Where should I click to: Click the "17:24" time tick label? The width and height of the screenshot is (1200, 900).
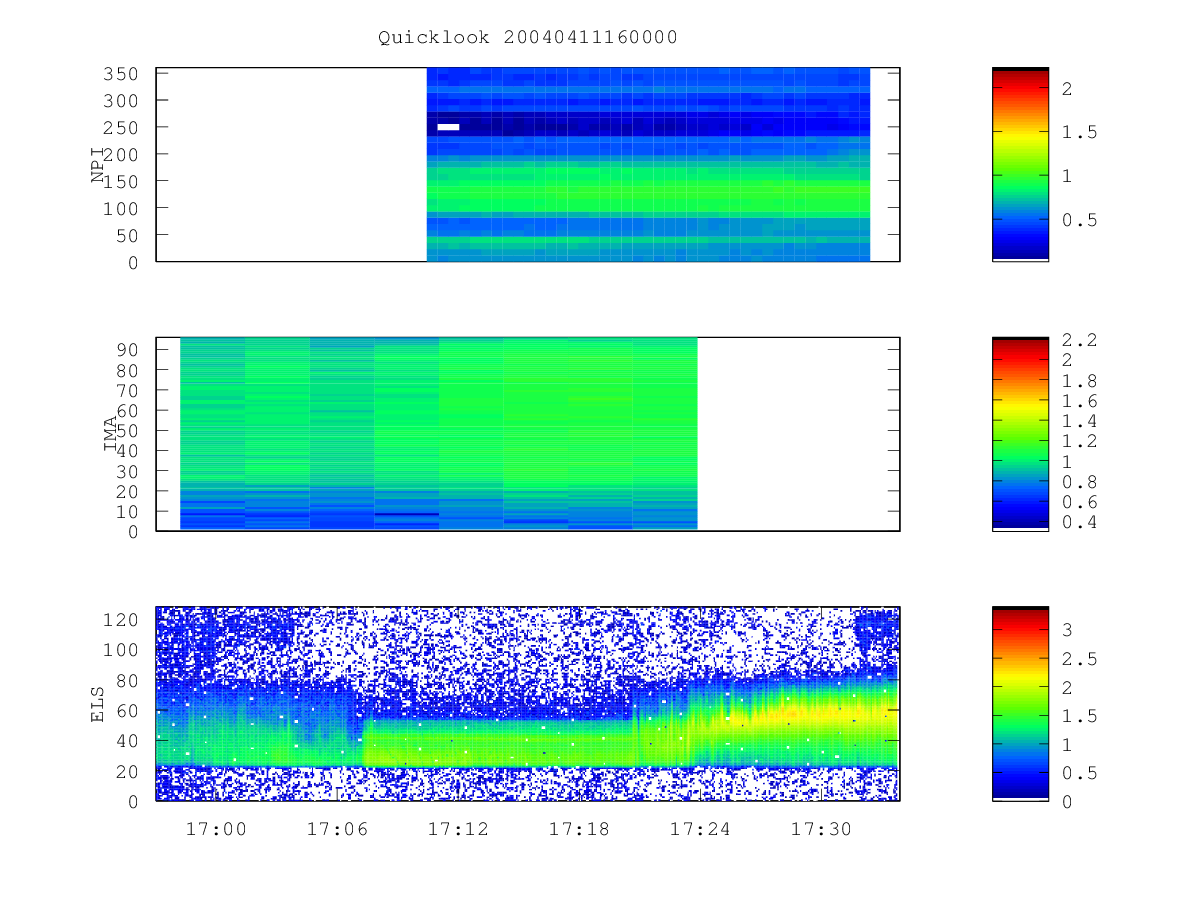(700, 829)
